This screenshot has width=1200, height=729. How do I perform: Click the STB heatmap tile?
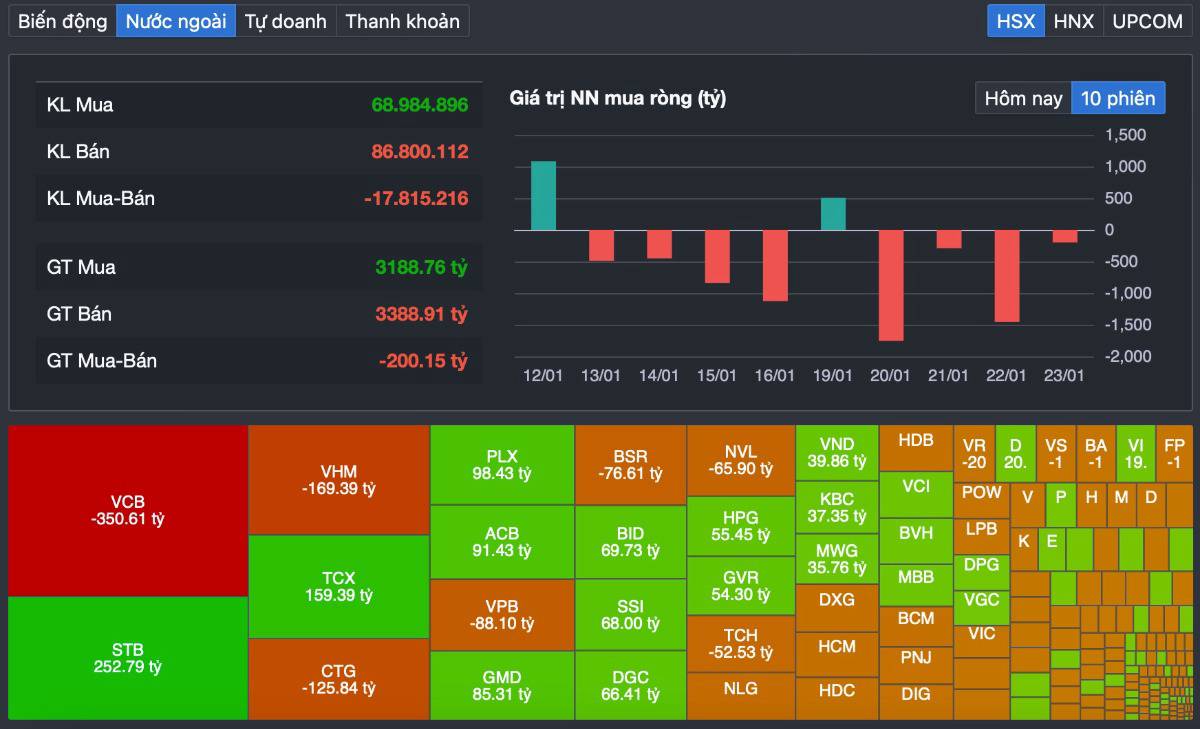[x=127, y=658]
